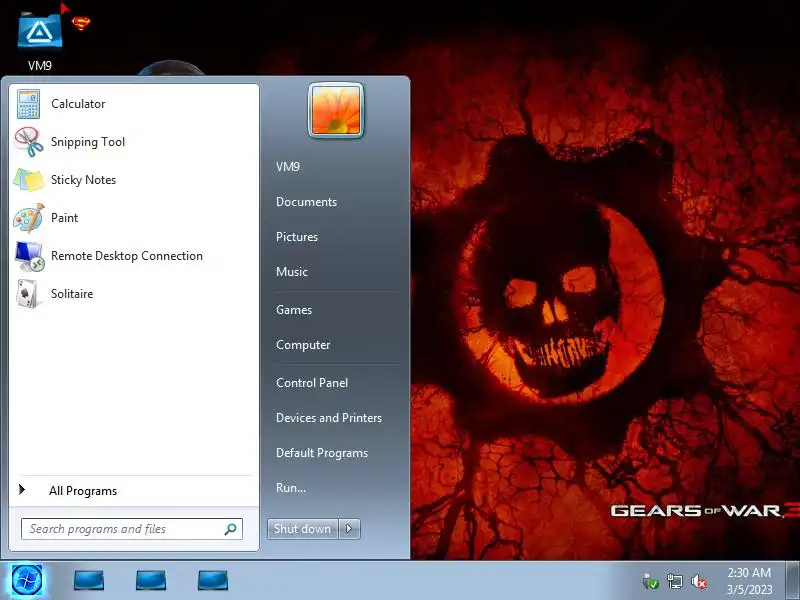The width and height of the screenshot is (800, 600).
Task: Open Documents from Start menu
Action: click(x=306, y=202)
